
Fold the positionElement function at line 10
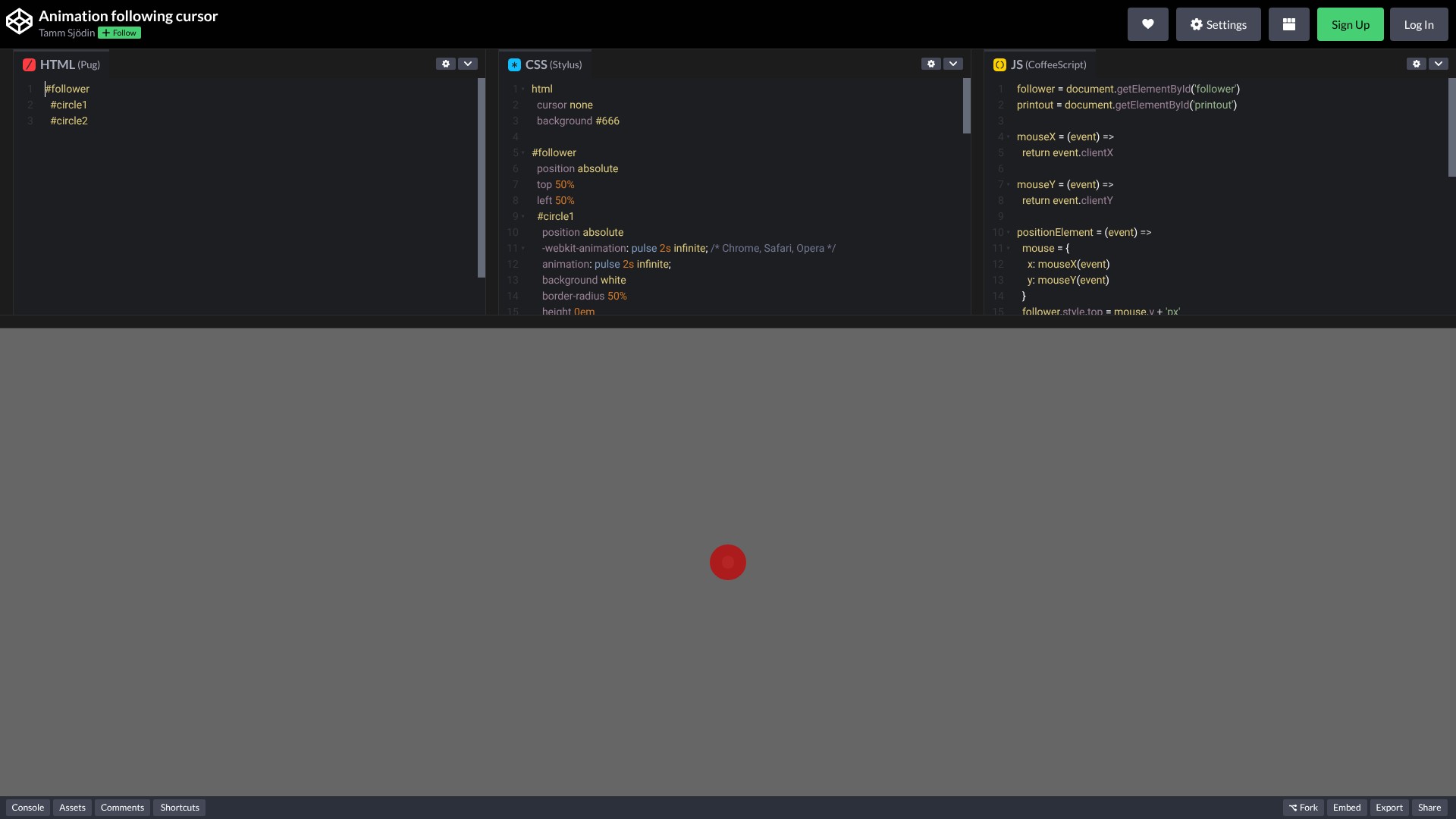1008,233
